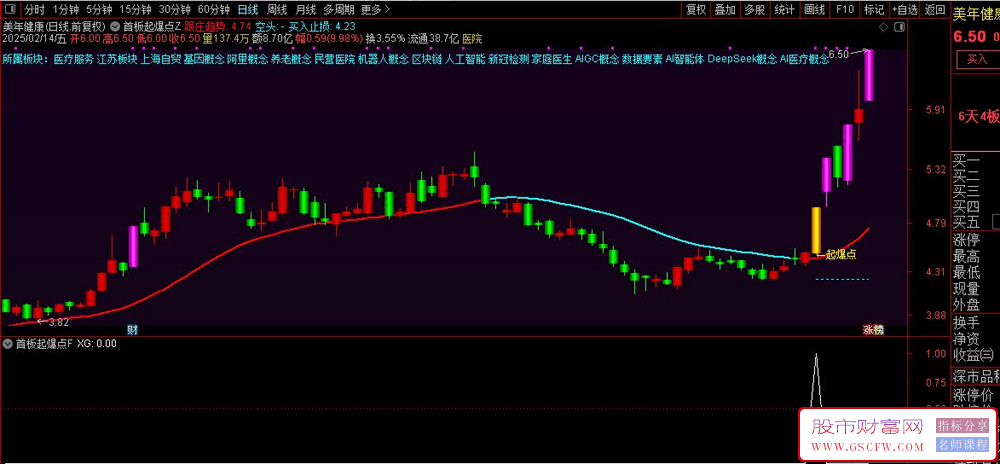Click the 复权 adjustment button
Viewport: 1000px width, 464px height.
(696, 9)
